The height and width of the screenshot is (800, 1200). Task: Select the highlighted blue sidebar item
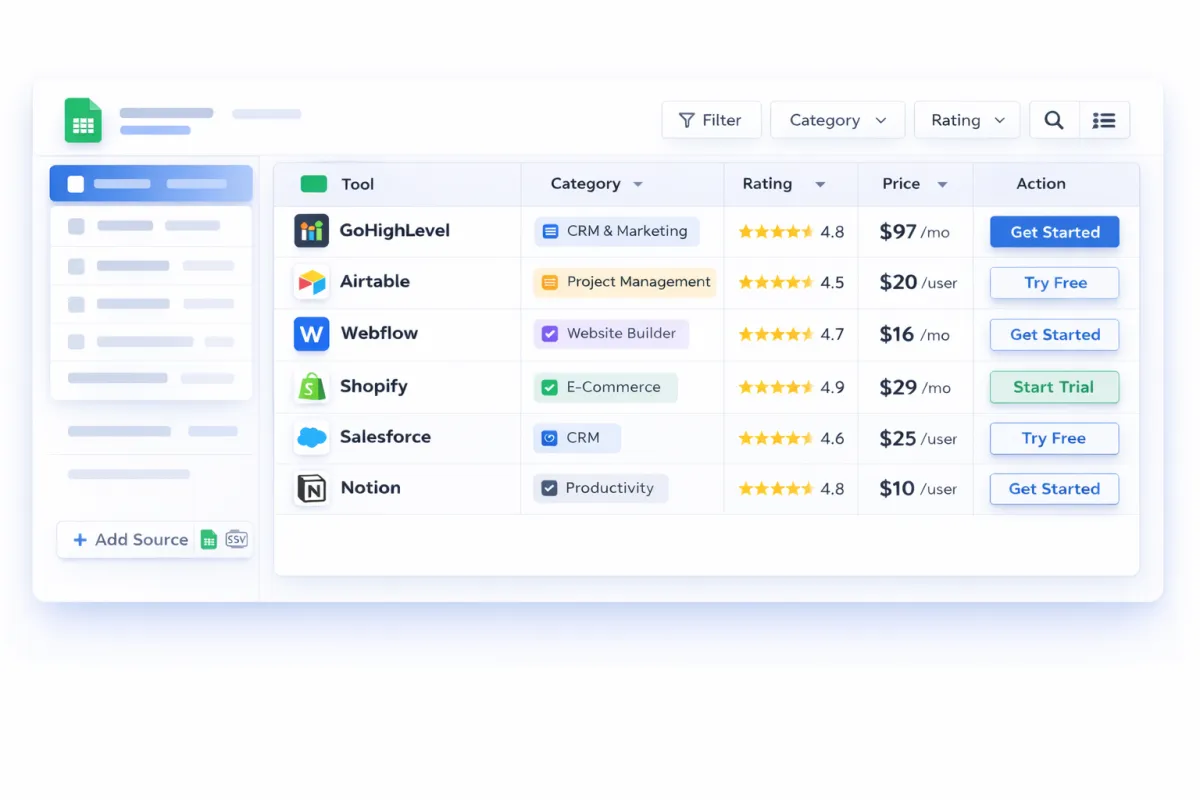pos(151,184)
